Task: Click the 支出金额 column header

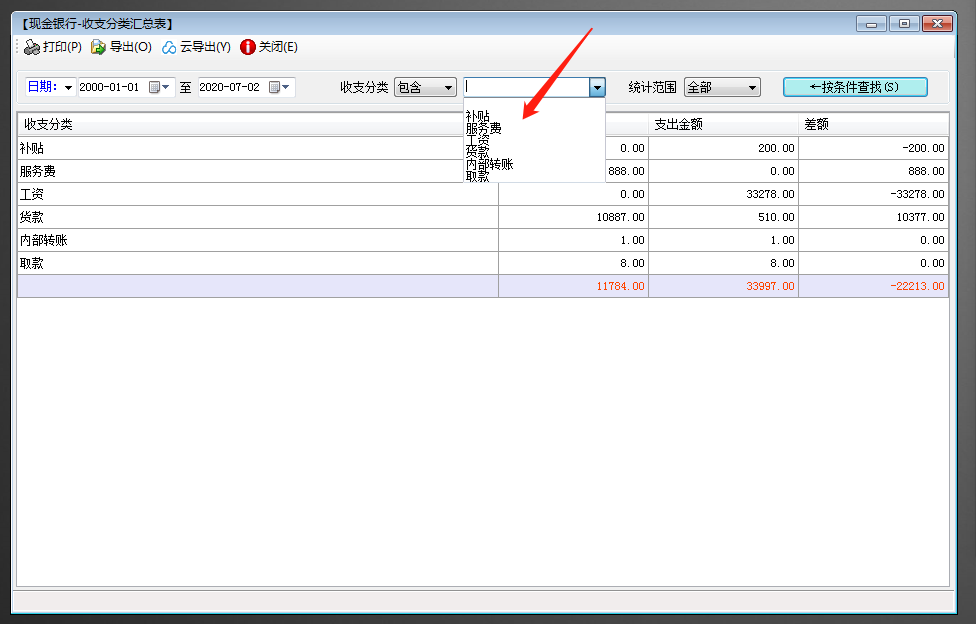Action: [722, 125]
